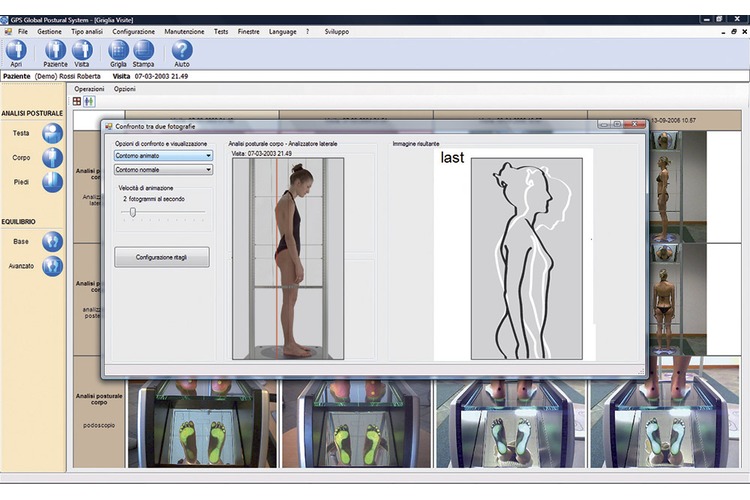Choose the Base equilibrium icon
Screen dimensions: 750x500
(x=52, y=241)
